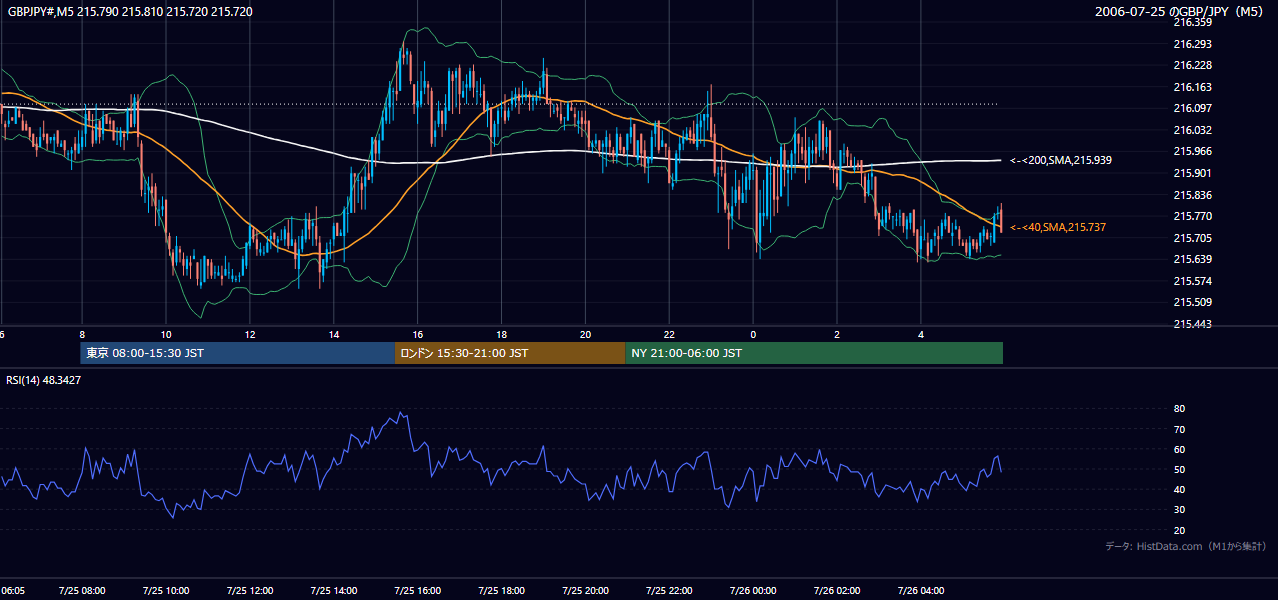Select the NY 21:00-06:00 JST session bar
Screen dimensions: 1278x600
[x=814, y=353]
